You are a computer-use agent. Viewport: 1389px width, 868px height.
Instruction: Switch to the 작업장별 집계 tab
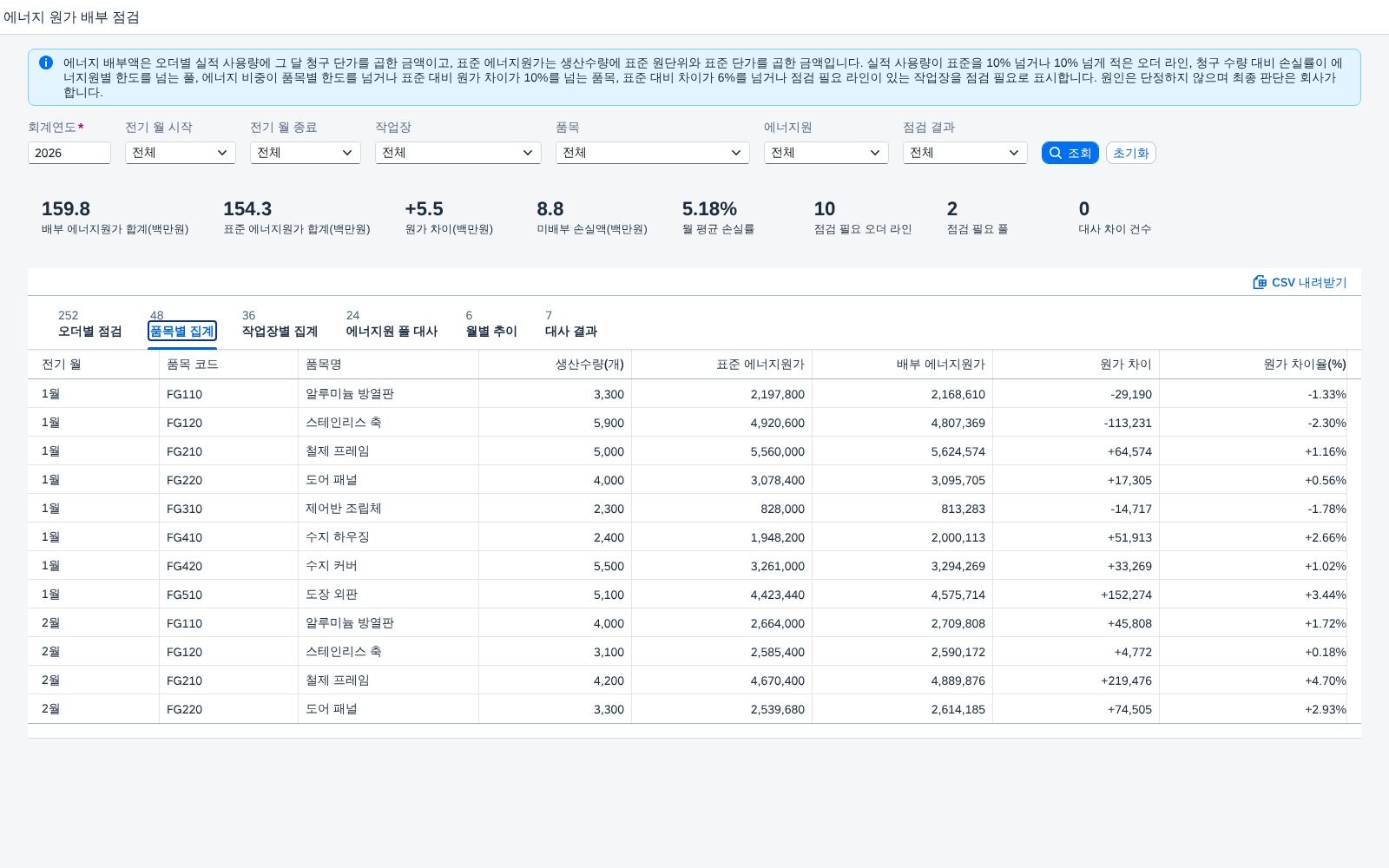click(280, 331)
